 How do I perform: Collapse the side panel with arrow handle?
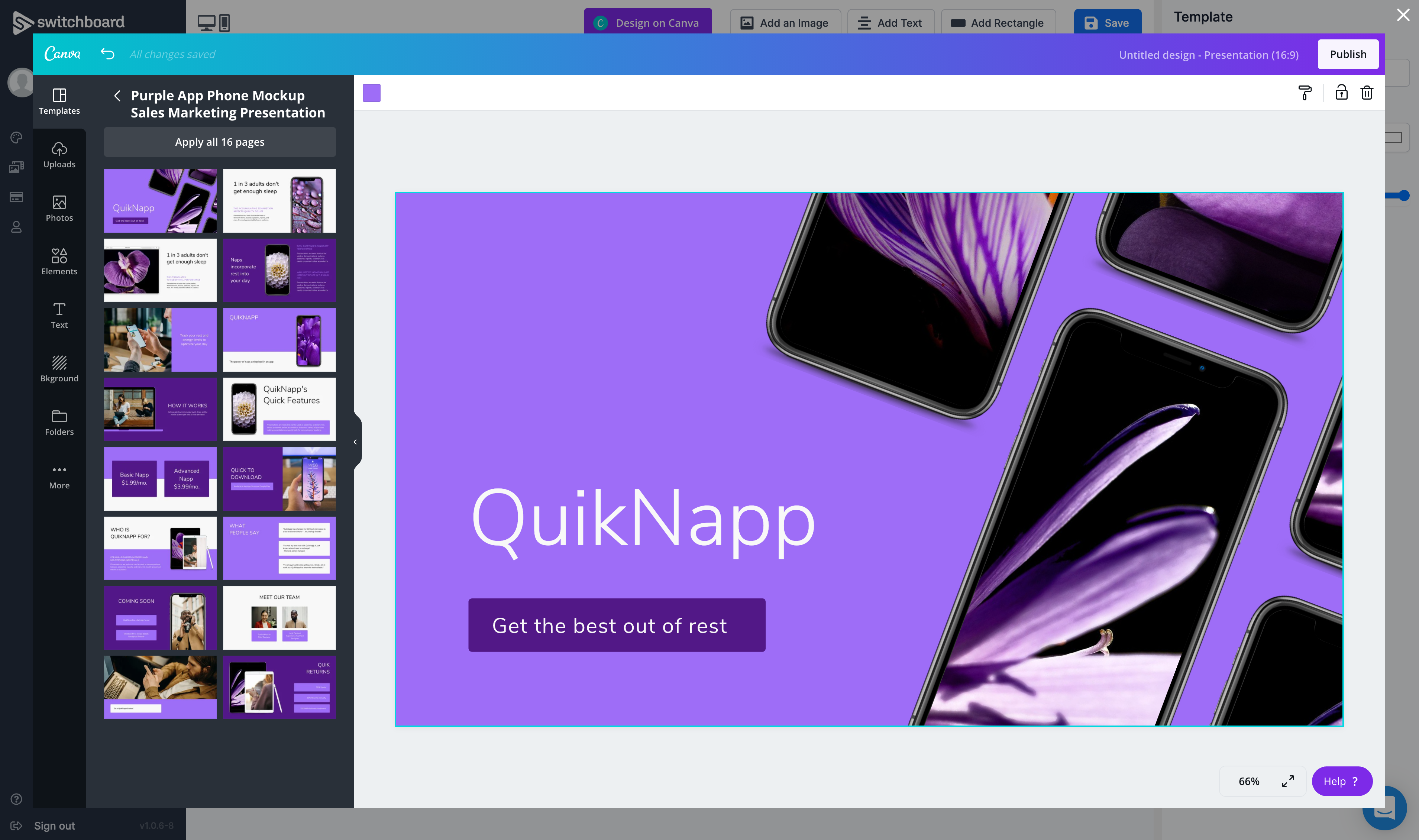click(x=355, y=442)
